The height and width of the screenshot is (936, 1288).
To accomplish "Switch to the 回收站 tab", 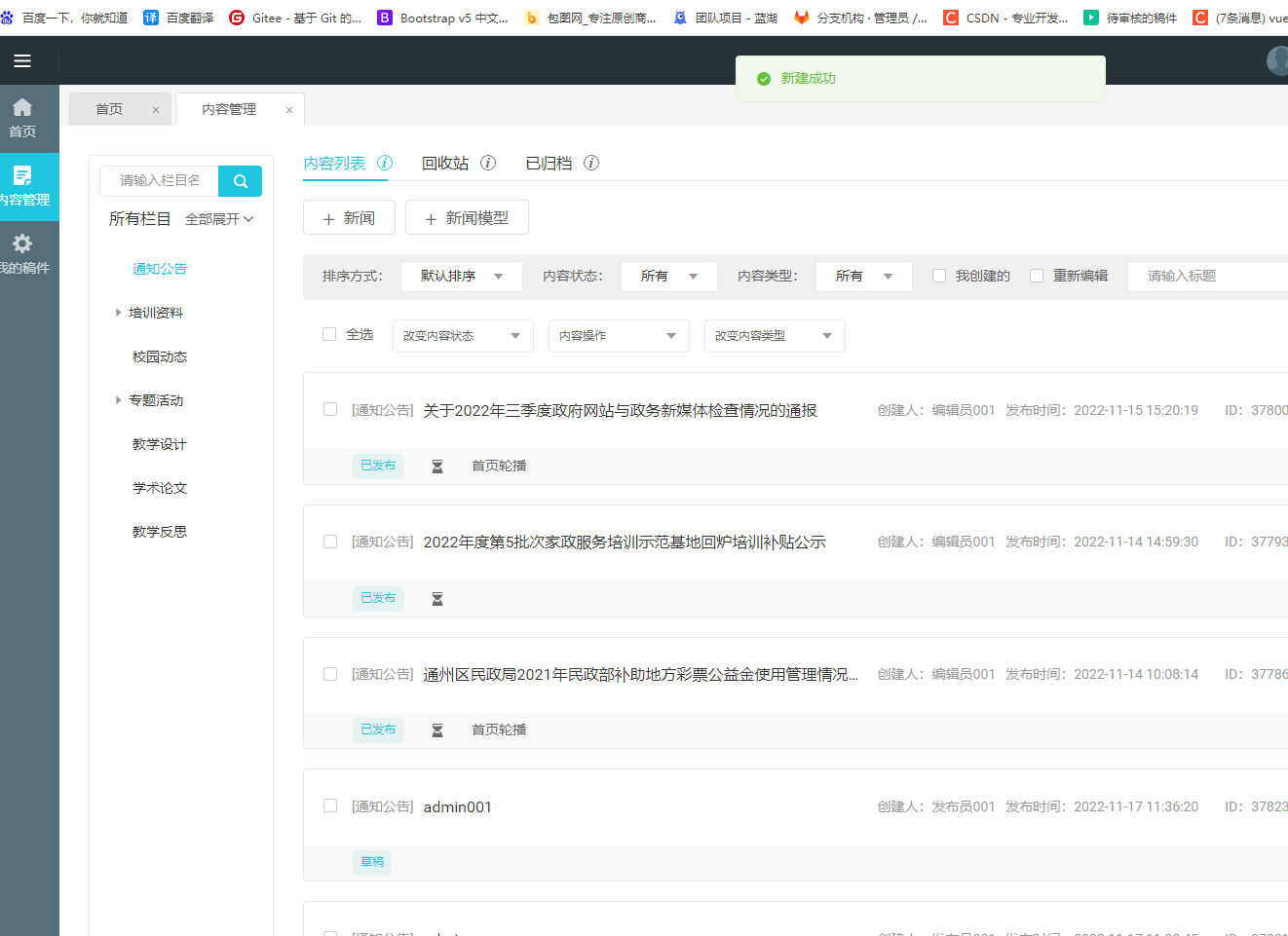I will (445, 164).
